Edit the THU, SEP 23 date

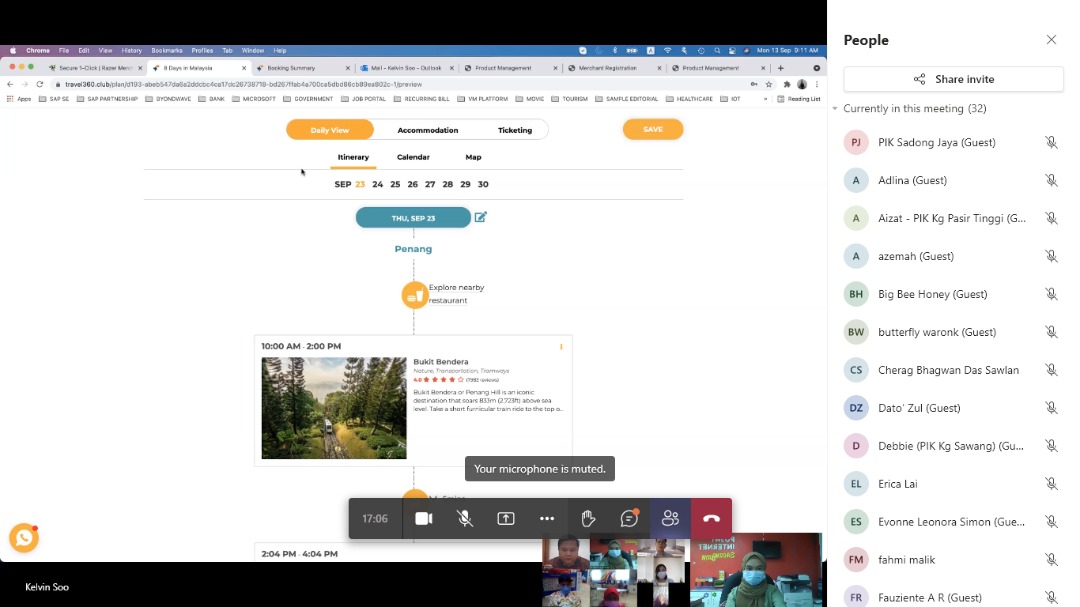(481, 217)
